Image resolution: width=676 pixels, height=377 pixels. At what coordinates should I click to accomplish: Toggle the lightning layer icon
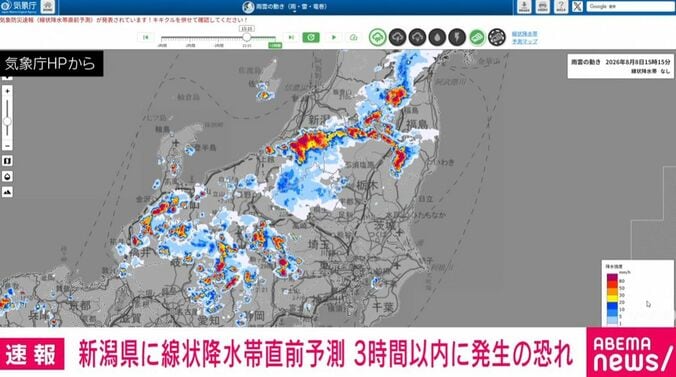457,38
